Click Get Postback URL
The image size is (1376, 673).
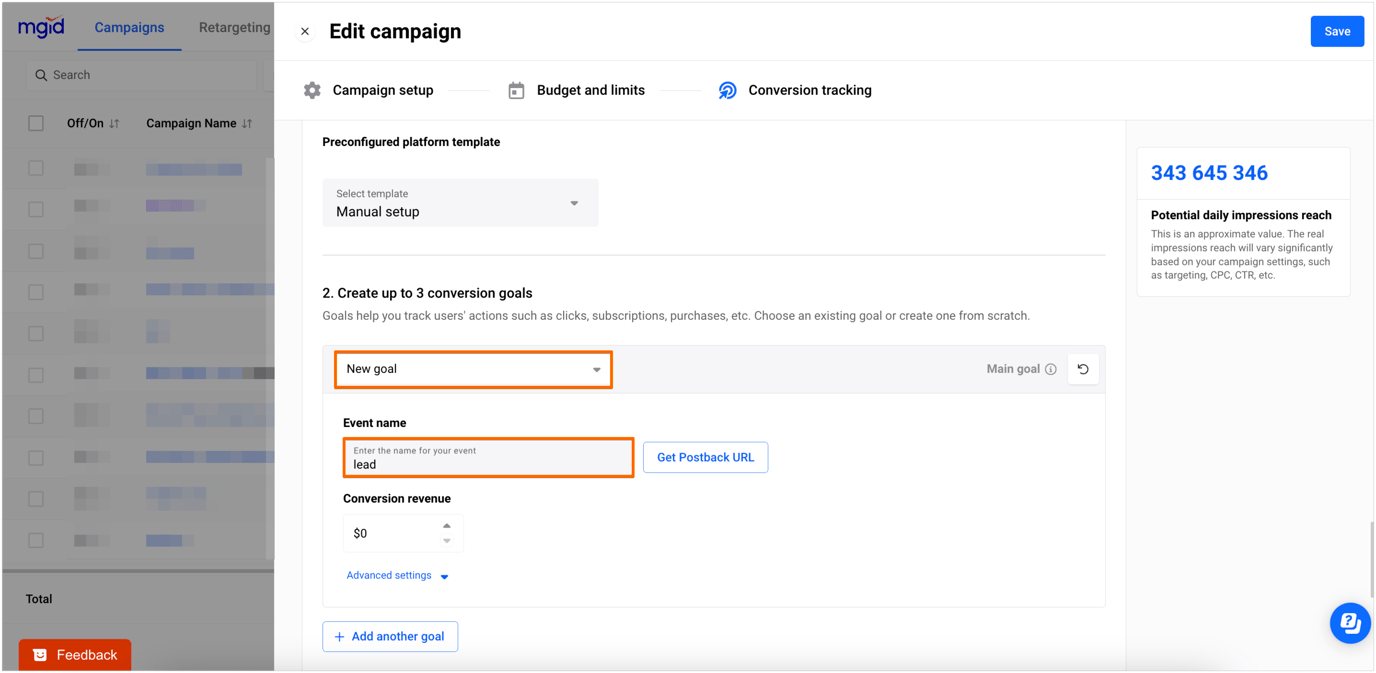705,457
